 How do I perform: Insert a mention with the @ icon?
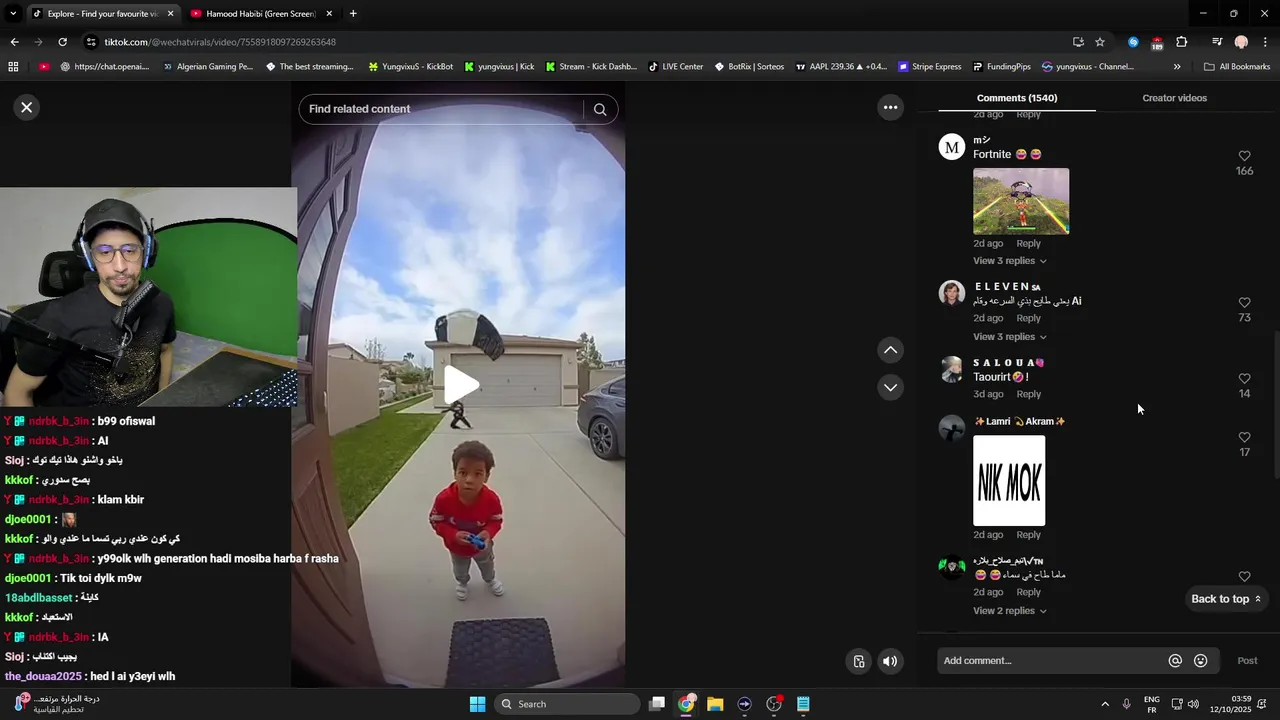(x=1175, y=661)
